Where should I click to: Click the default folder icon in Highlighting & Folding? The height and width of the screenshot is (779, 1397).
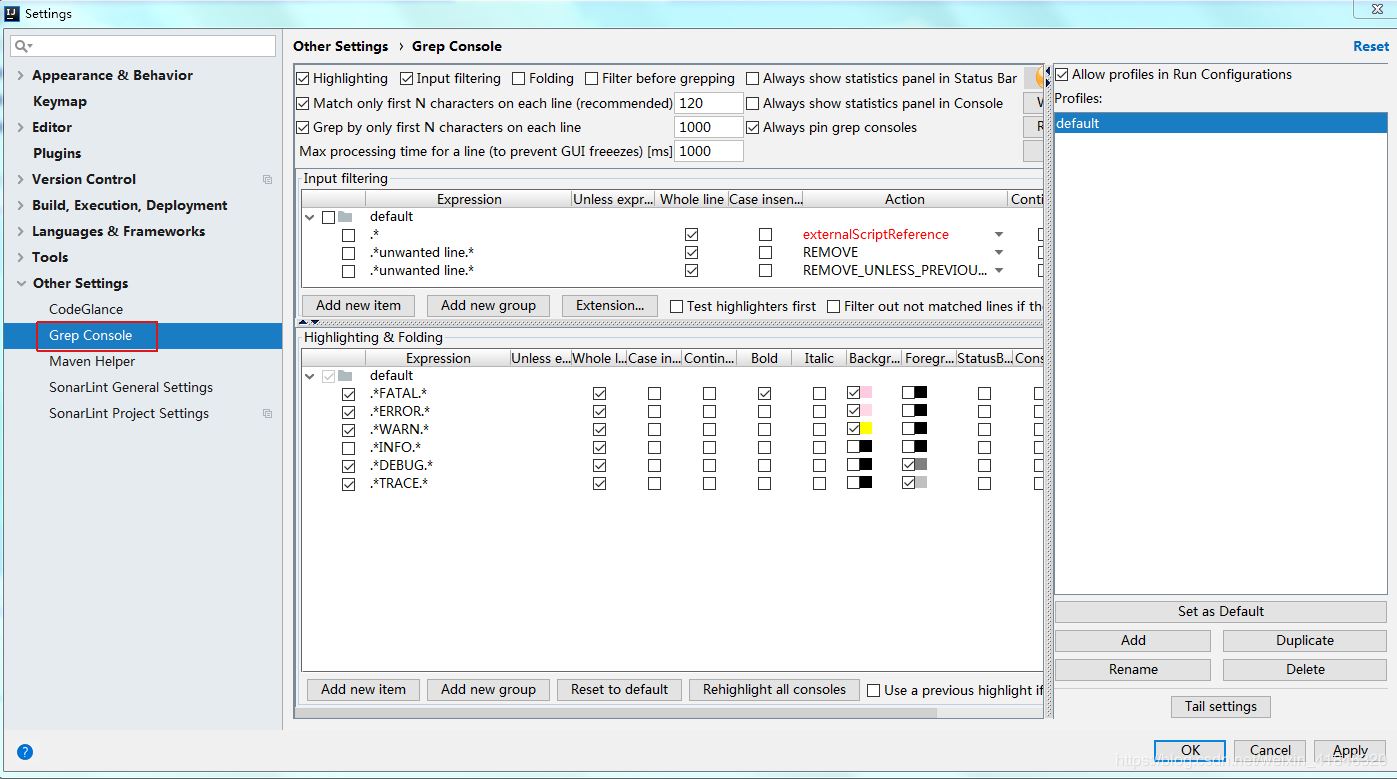345,376
